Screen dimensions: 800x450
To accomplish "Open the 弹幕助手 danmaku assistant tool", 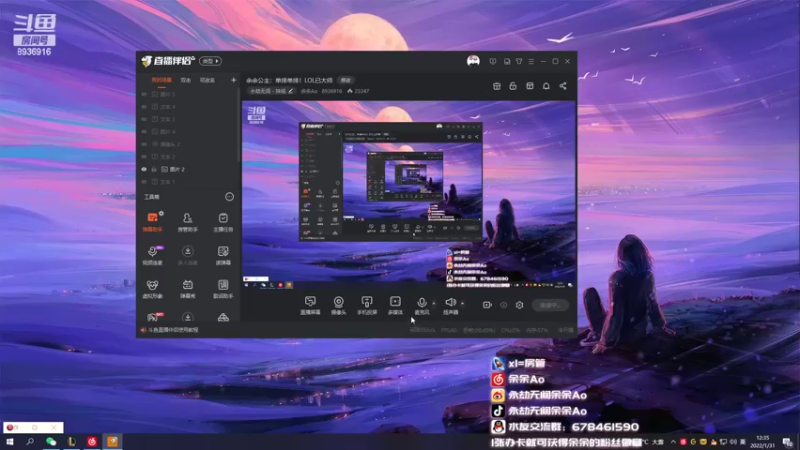I will coord(152,222).
